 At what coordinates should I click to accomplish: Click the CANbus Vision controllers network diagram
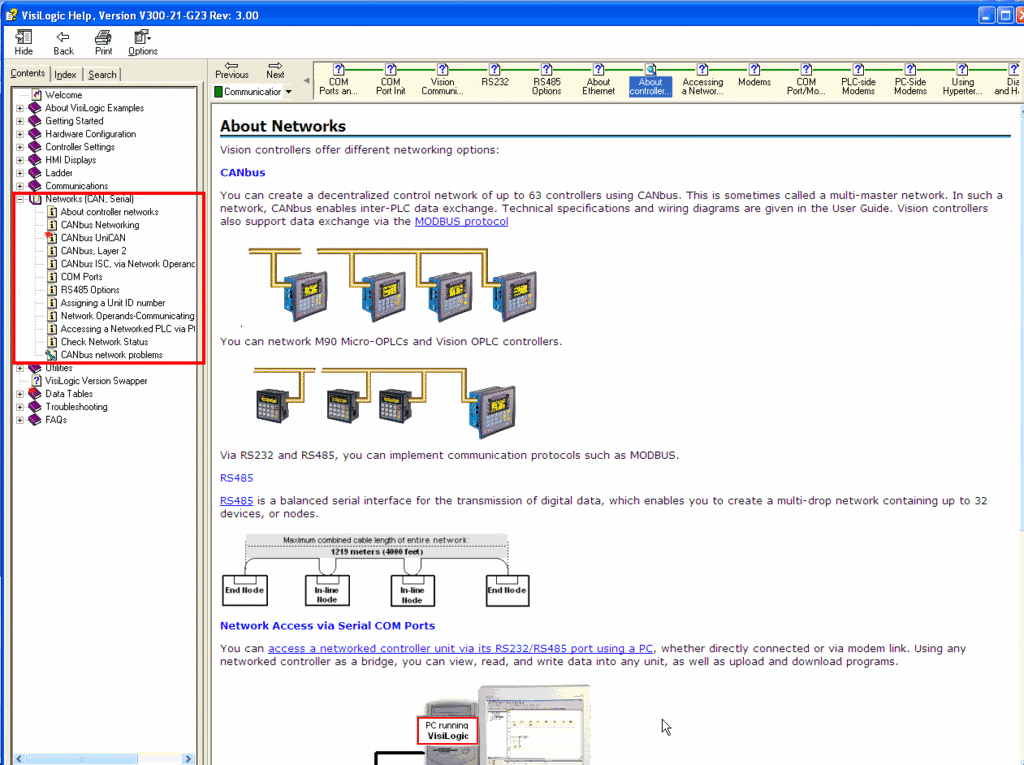[x=392, y=285]
